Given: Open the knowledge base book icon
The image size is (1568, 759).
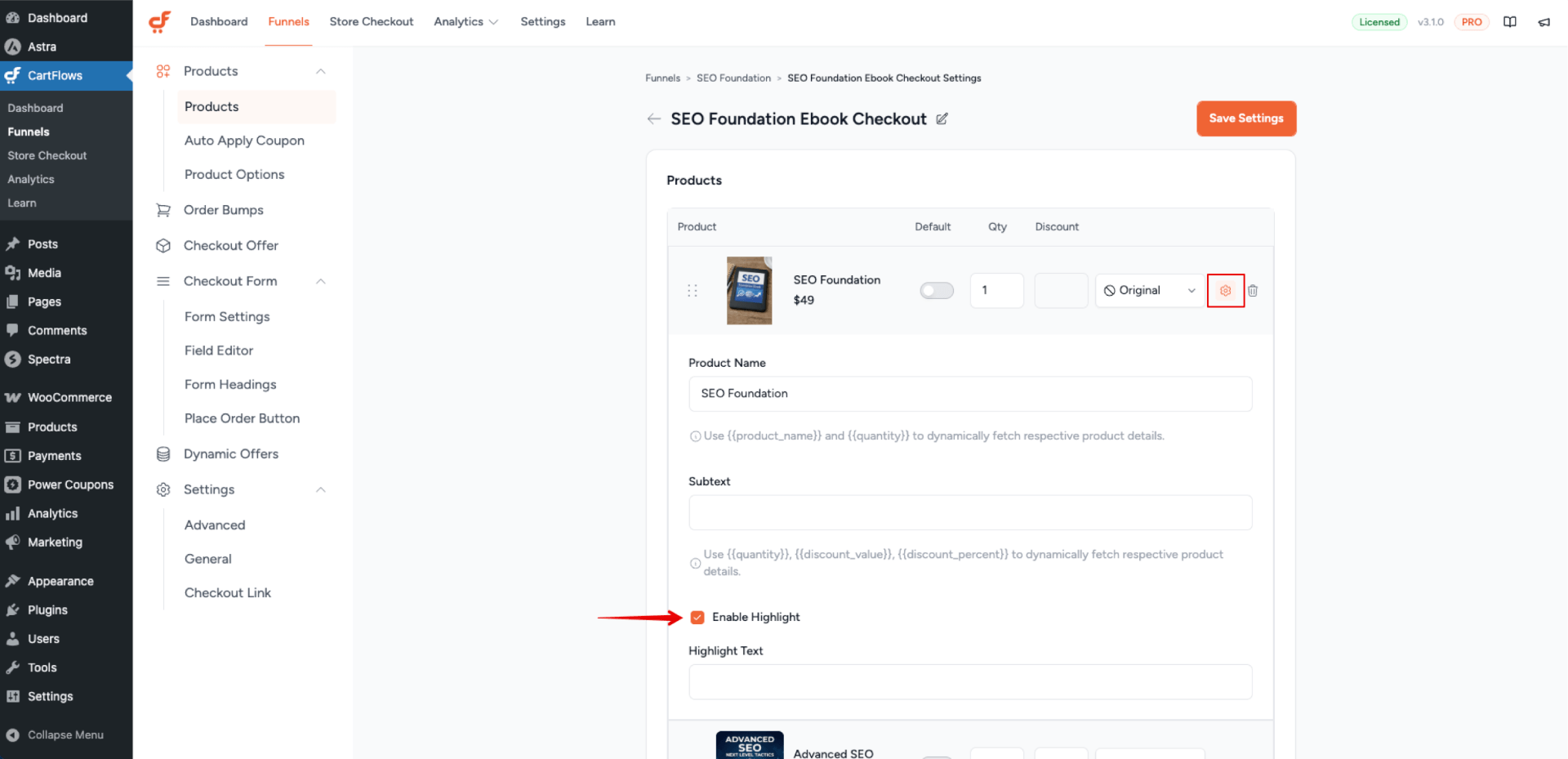Looking at the screenshot, I should tap(1510, 22).
